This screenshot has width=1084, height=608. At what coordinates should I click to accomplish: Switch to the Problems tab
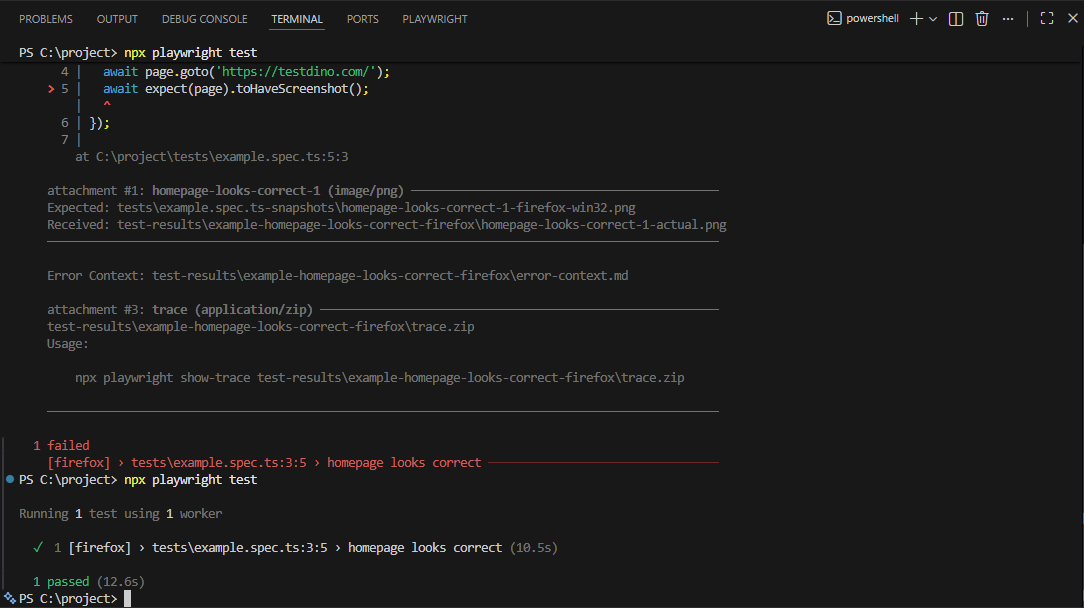coord(46,19)
